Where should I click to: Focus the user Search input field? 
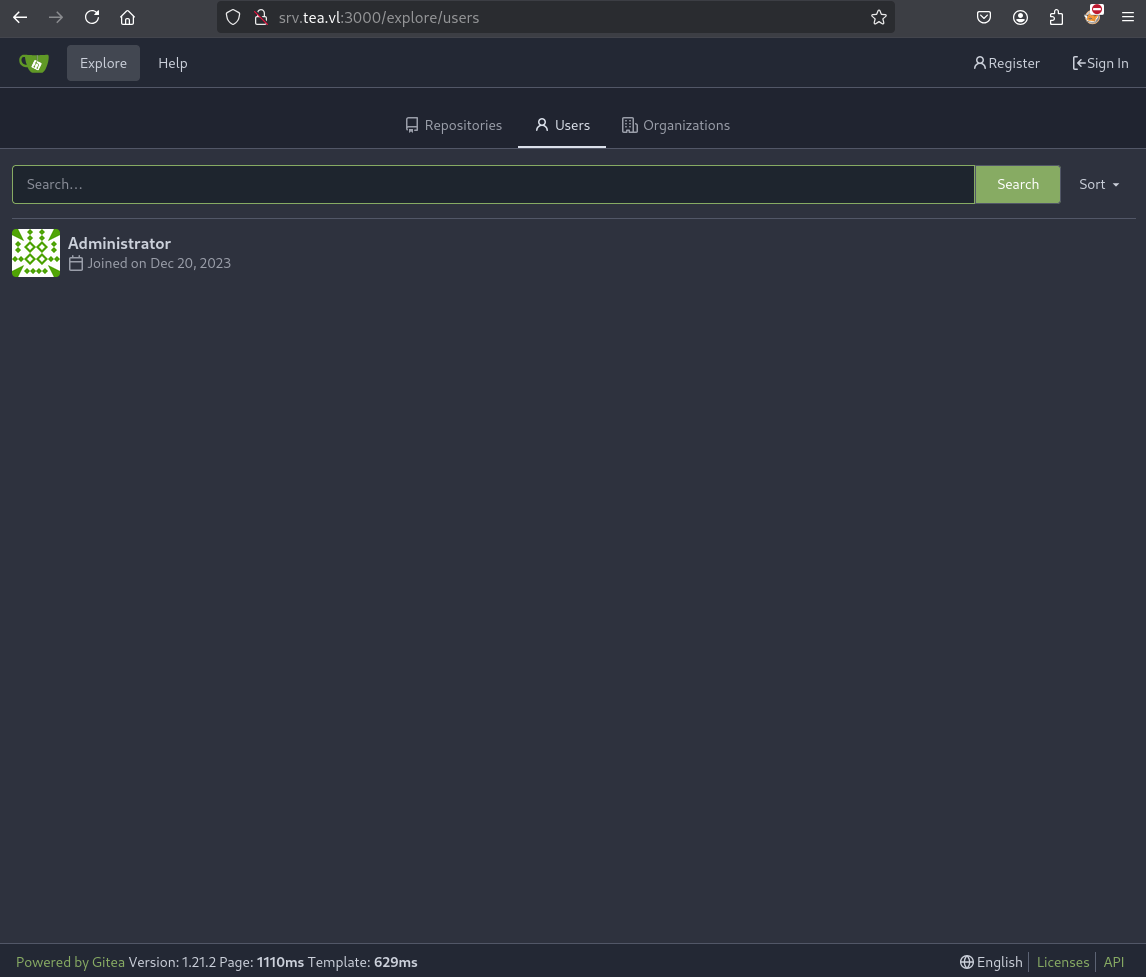(x=493, y=184)
